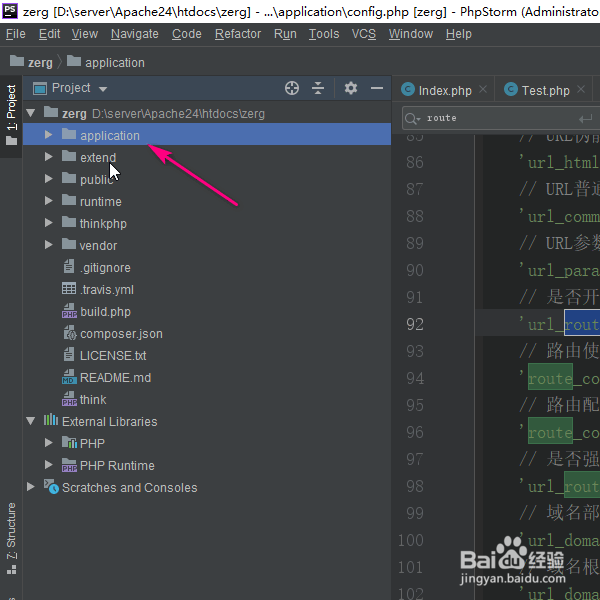Click the Scratches and Consoles icon
Image resolution: width=600 pixels, height=600 pixels.
point(51,487)
